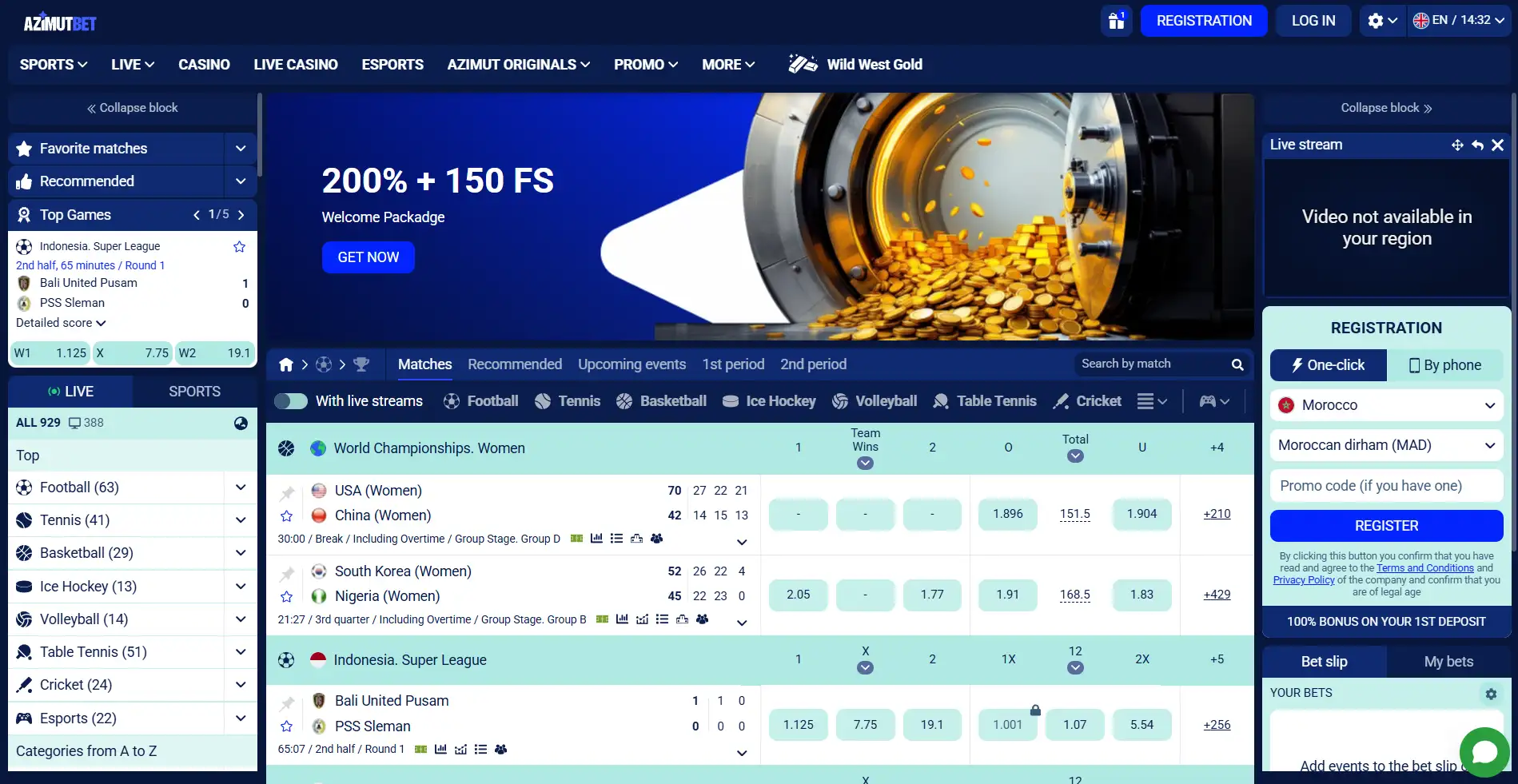Switch to the My bets tab
The image size is (1518, 784).
tap(1448, 662)
